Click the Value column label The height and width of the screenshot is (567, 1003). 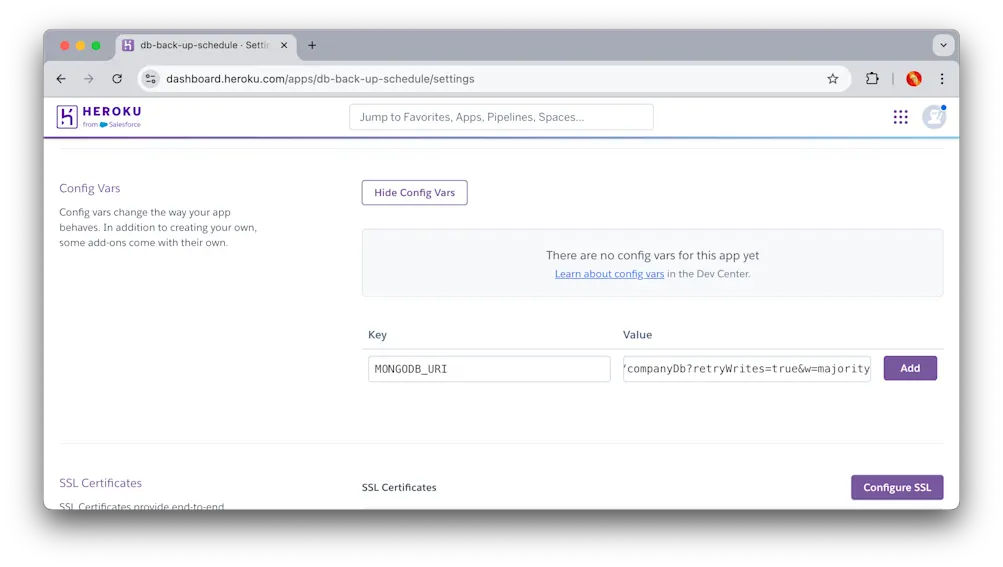[x=637, y=335]
